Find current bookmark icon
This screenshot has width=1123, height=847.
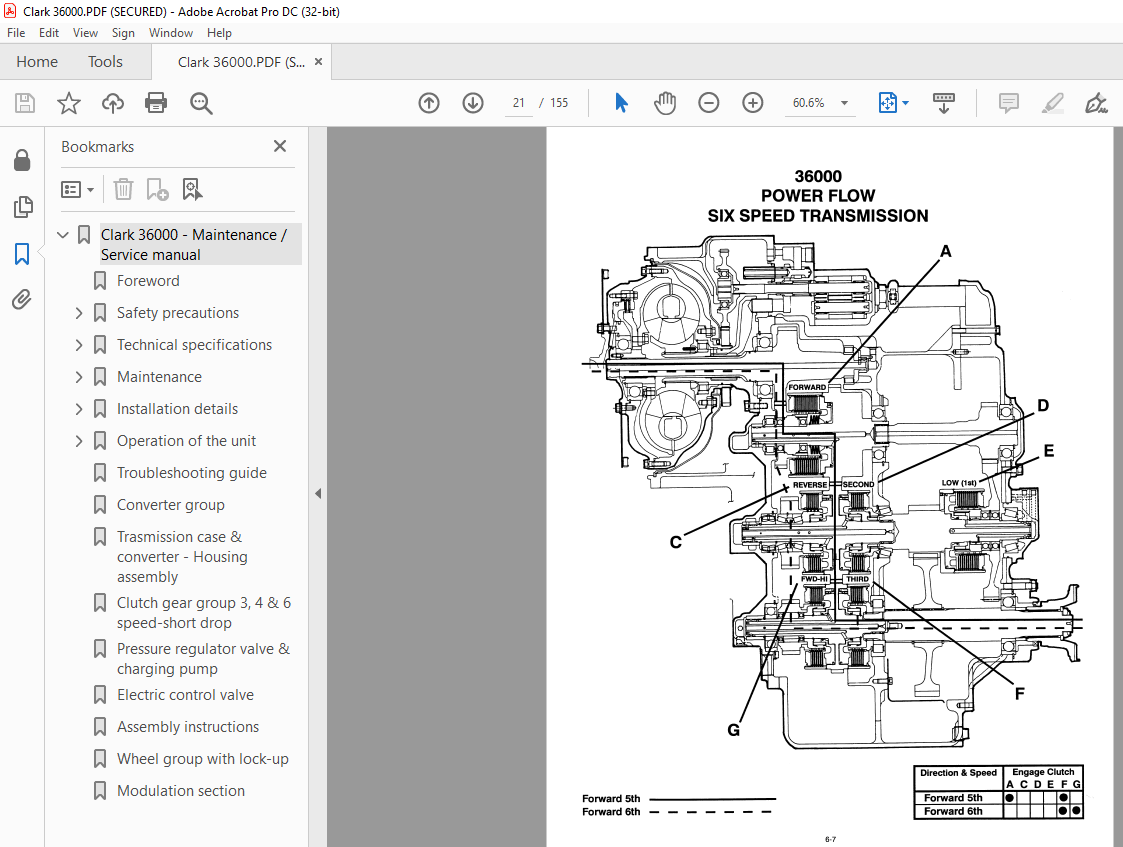193,189
